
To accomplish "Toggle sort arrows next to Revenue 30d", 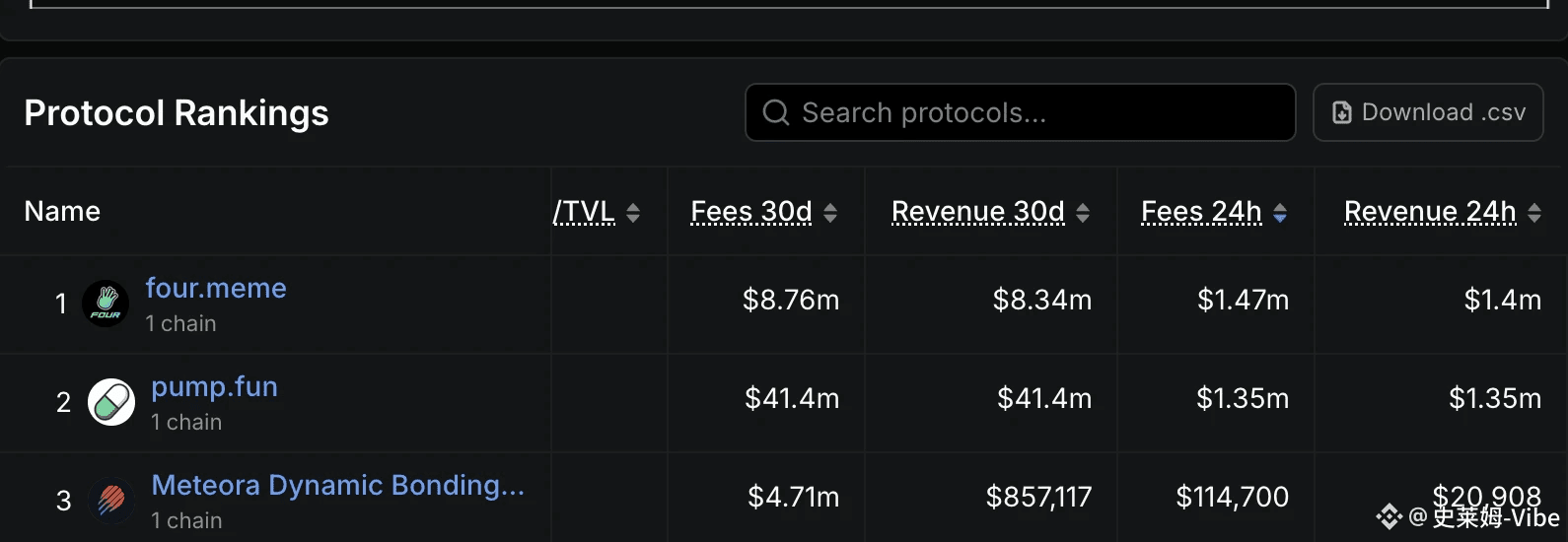I will click(1083, 213).
